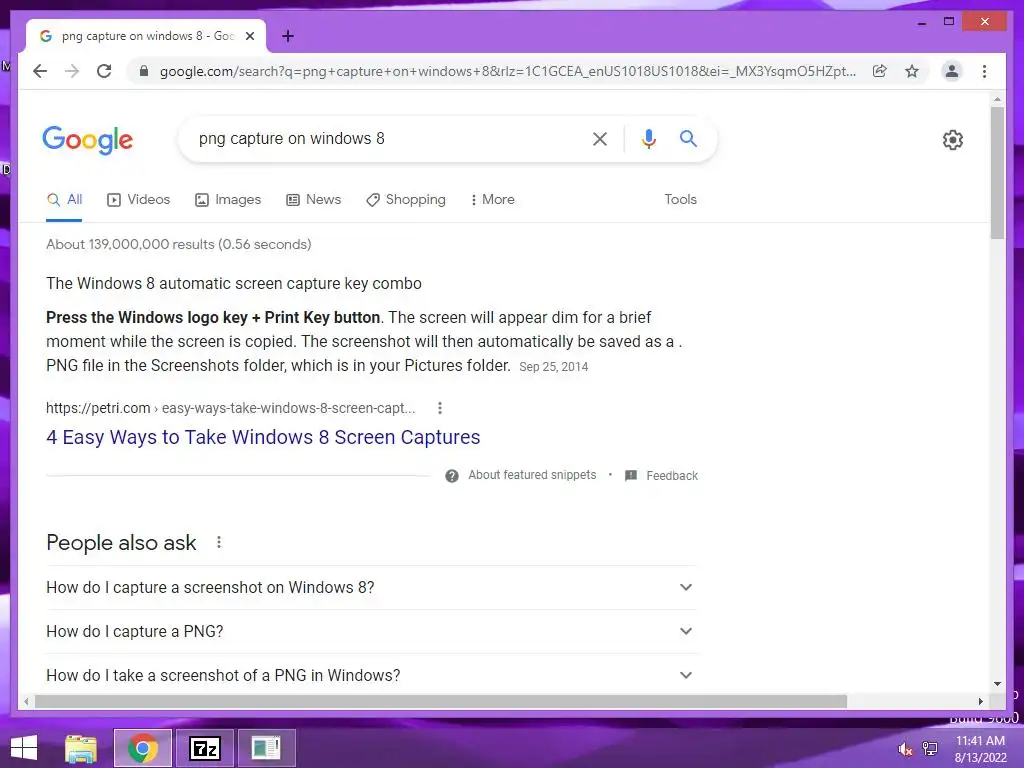Expand 'How do I capture a PNG?'
This screenshot has width=1024, height=768.
pos(372,632)
